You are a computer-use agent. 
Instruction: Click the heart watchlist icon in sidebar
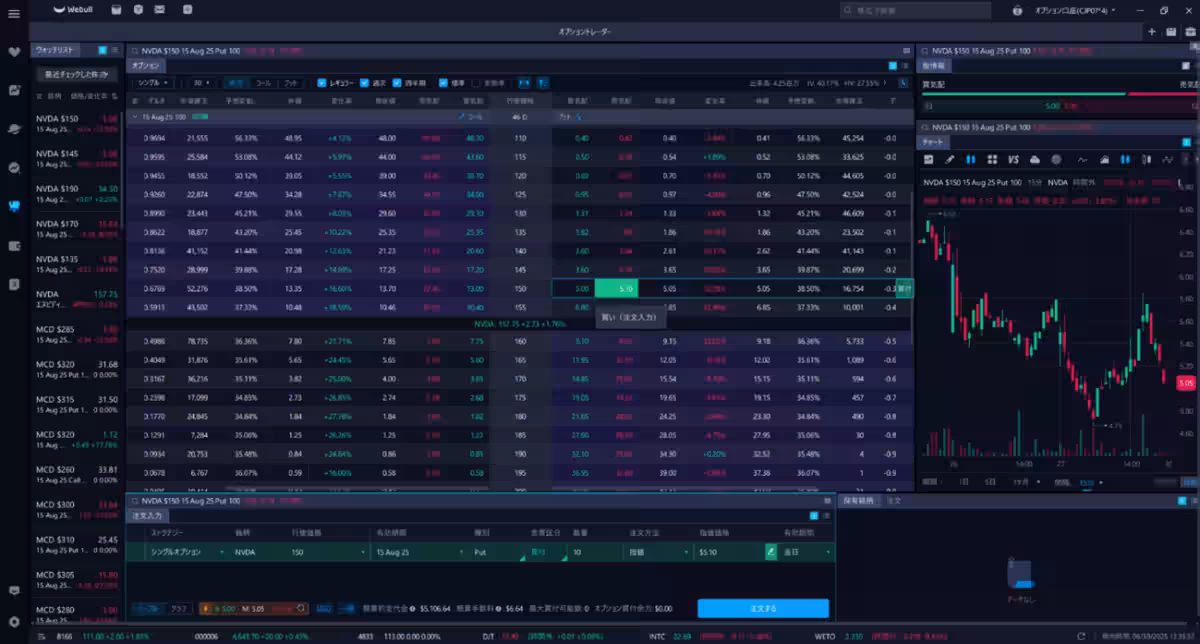coord(14,51)
